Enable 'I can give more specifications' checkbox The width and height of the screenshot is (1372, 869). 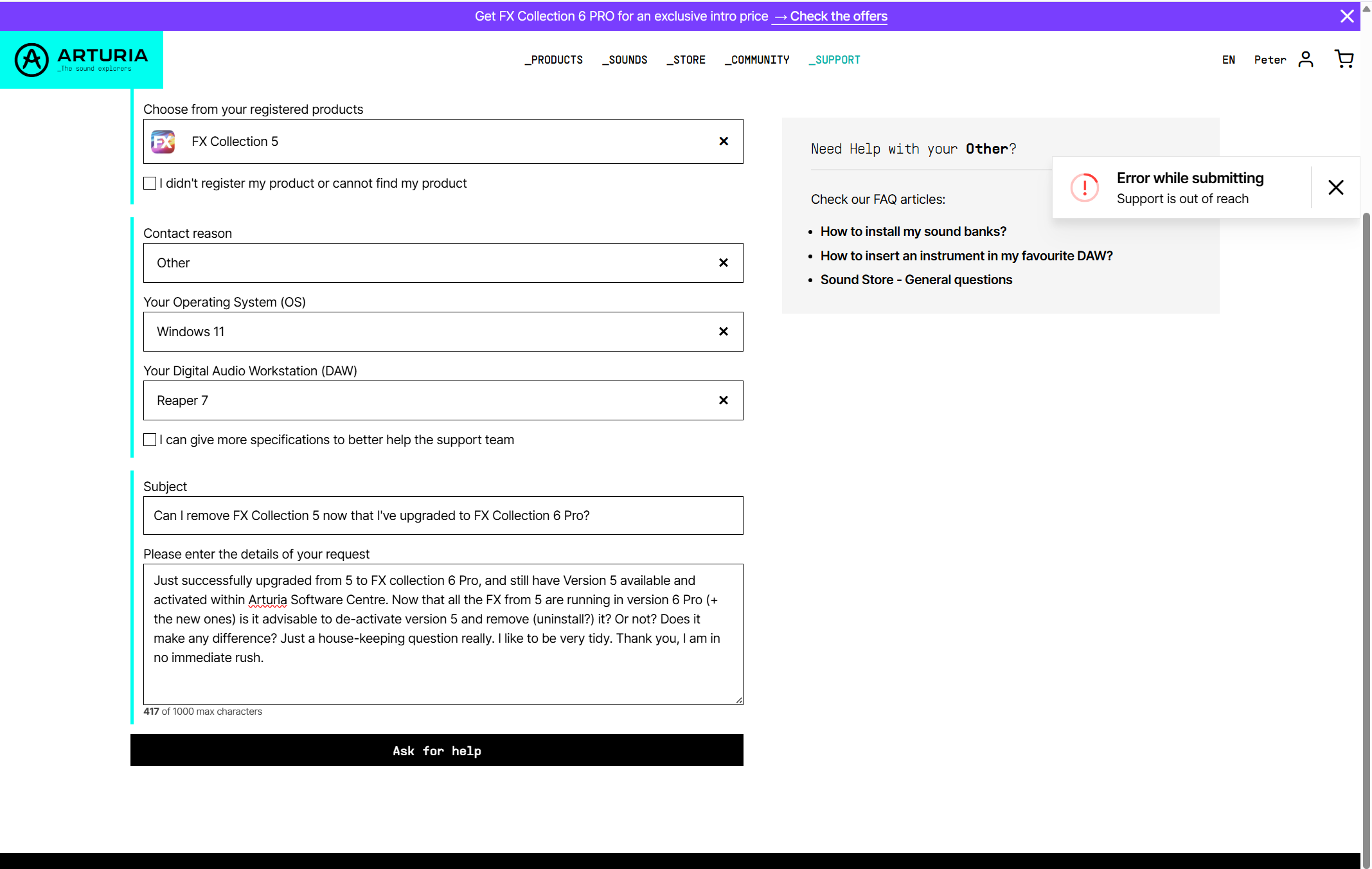(x=150, y=440)
